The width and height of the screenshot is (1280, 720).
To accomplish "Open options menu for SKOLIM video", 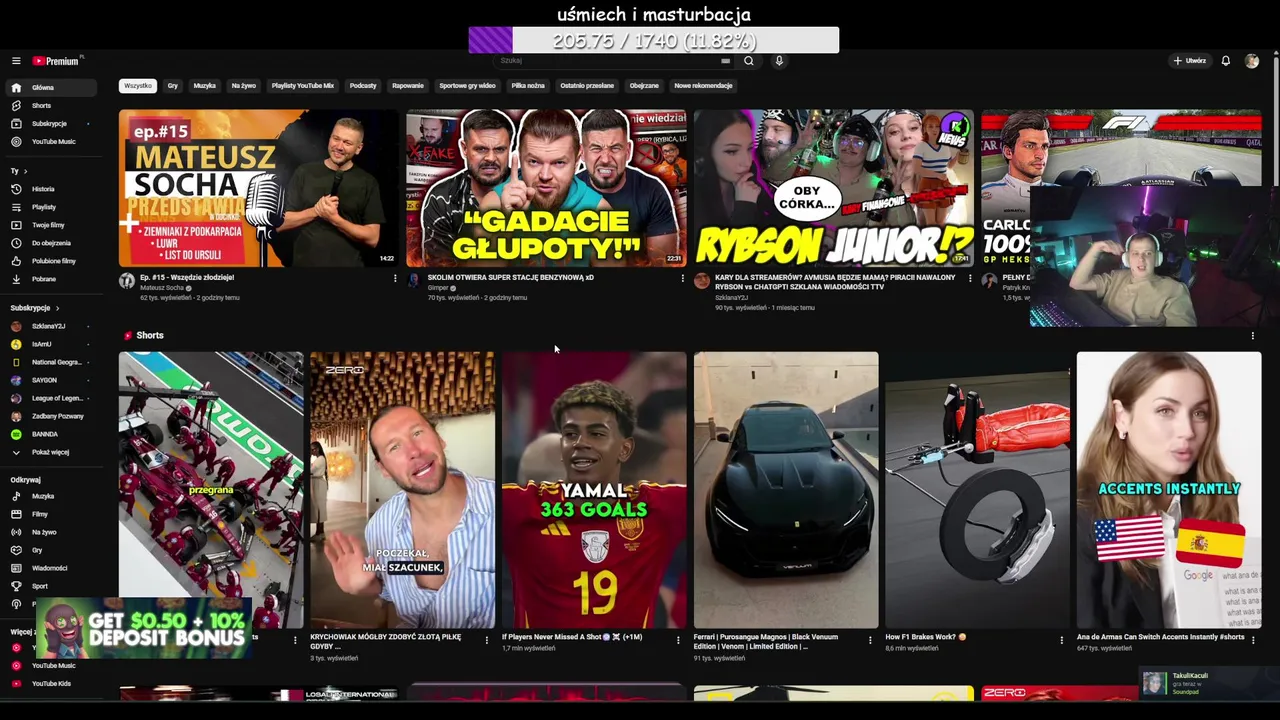I will tap(682, 278).
